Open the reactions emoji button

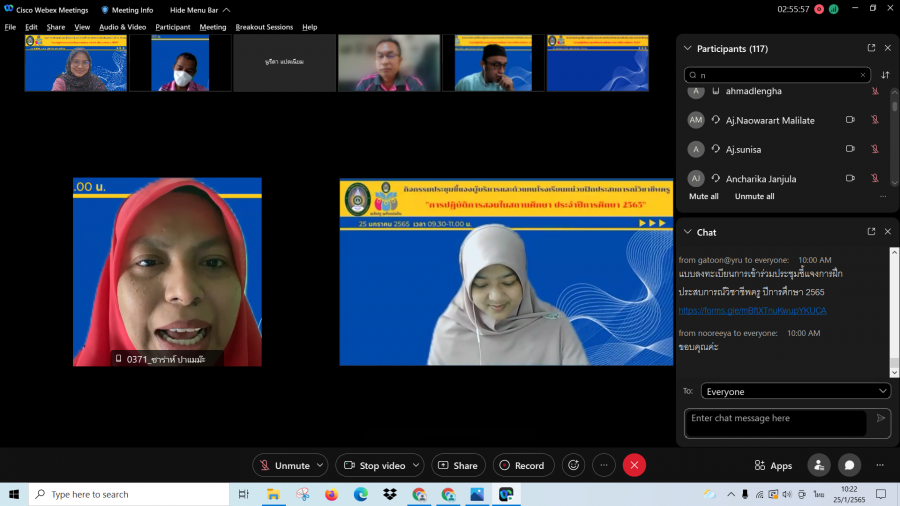tap(574, 465)
